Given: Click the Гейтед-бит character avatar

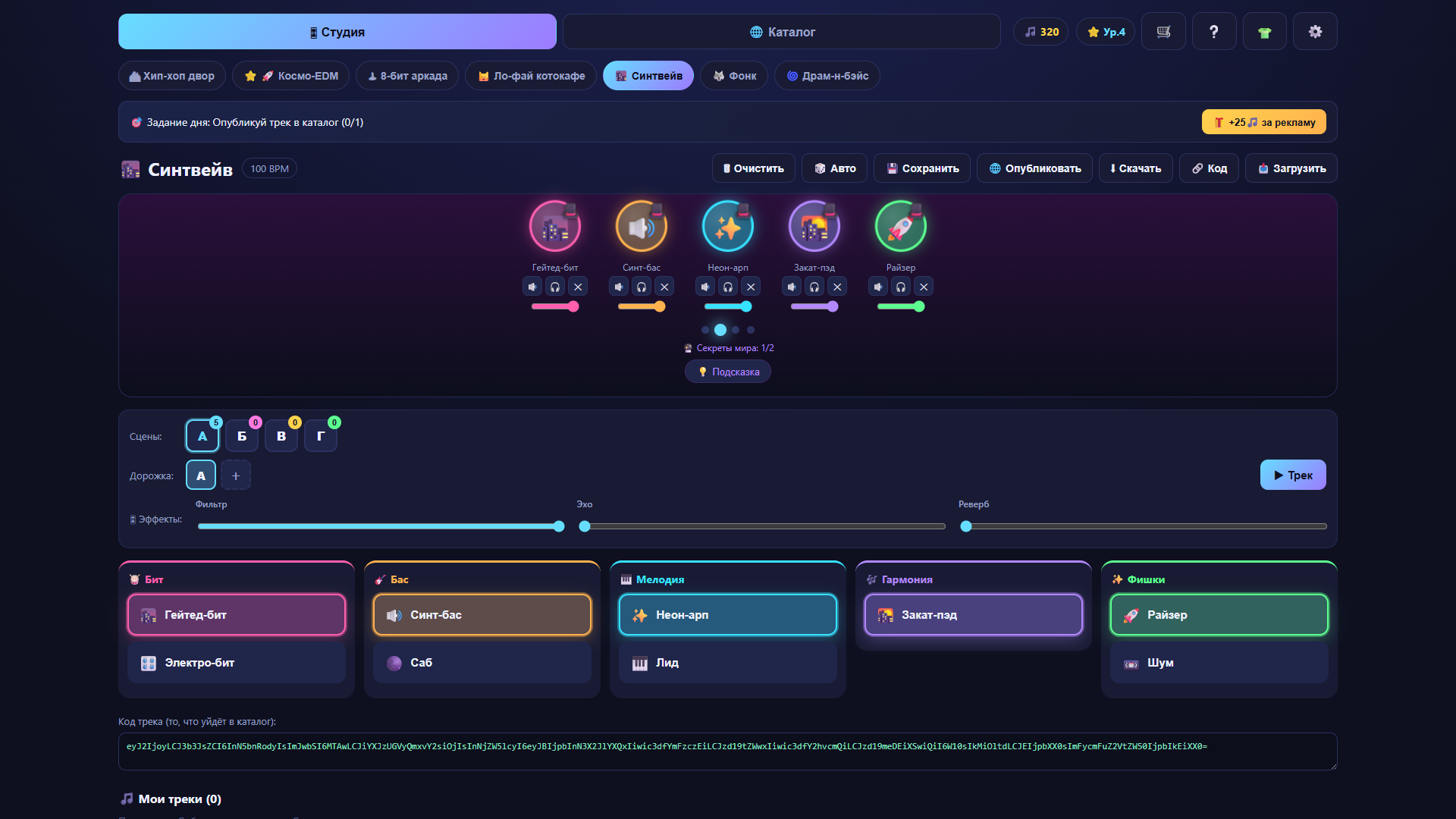Looking at the screenshot, I should click(x=555, y=227).
